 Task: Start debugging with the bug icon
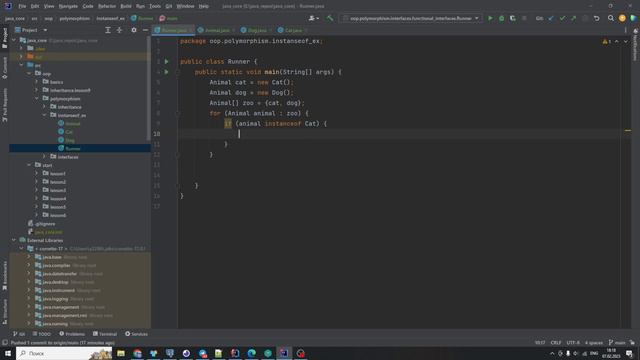coord(502,18)
